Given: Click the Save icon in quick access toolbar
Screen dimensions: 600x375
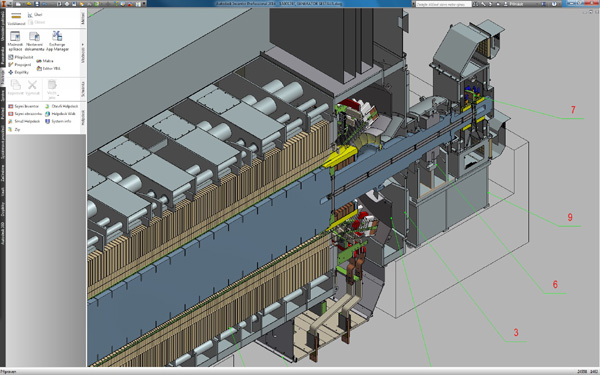Looking at the screenshot, I should click(x=37, y=4).
